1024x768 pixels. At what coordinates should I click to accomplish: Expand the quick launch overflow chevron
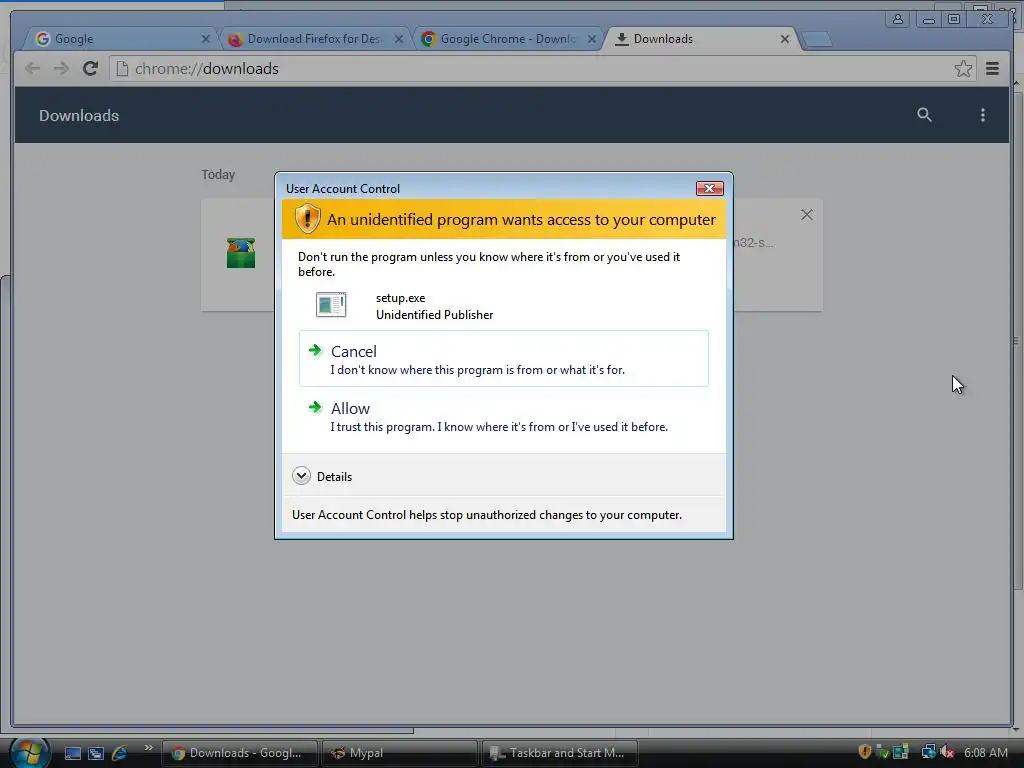coord(148,748)
